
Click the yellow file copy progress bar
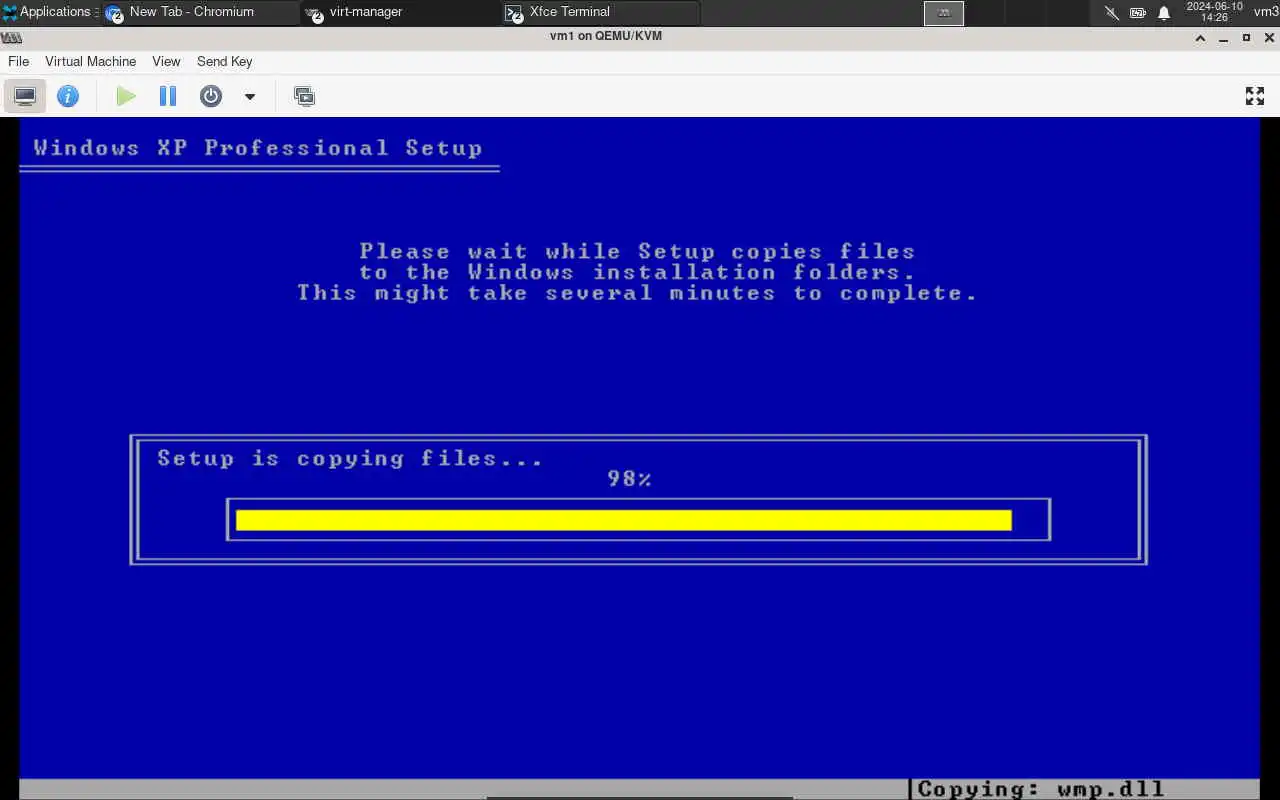(x=624, y=520)
